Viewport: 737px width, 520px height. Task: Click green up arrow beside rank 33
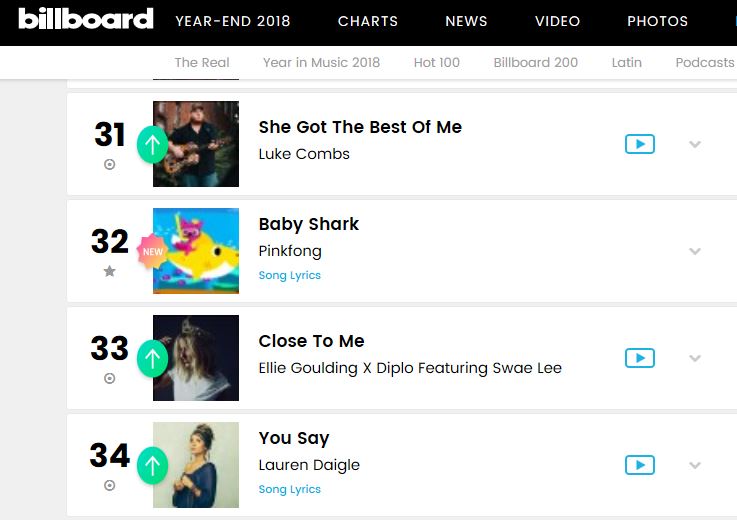coord(152,358)
